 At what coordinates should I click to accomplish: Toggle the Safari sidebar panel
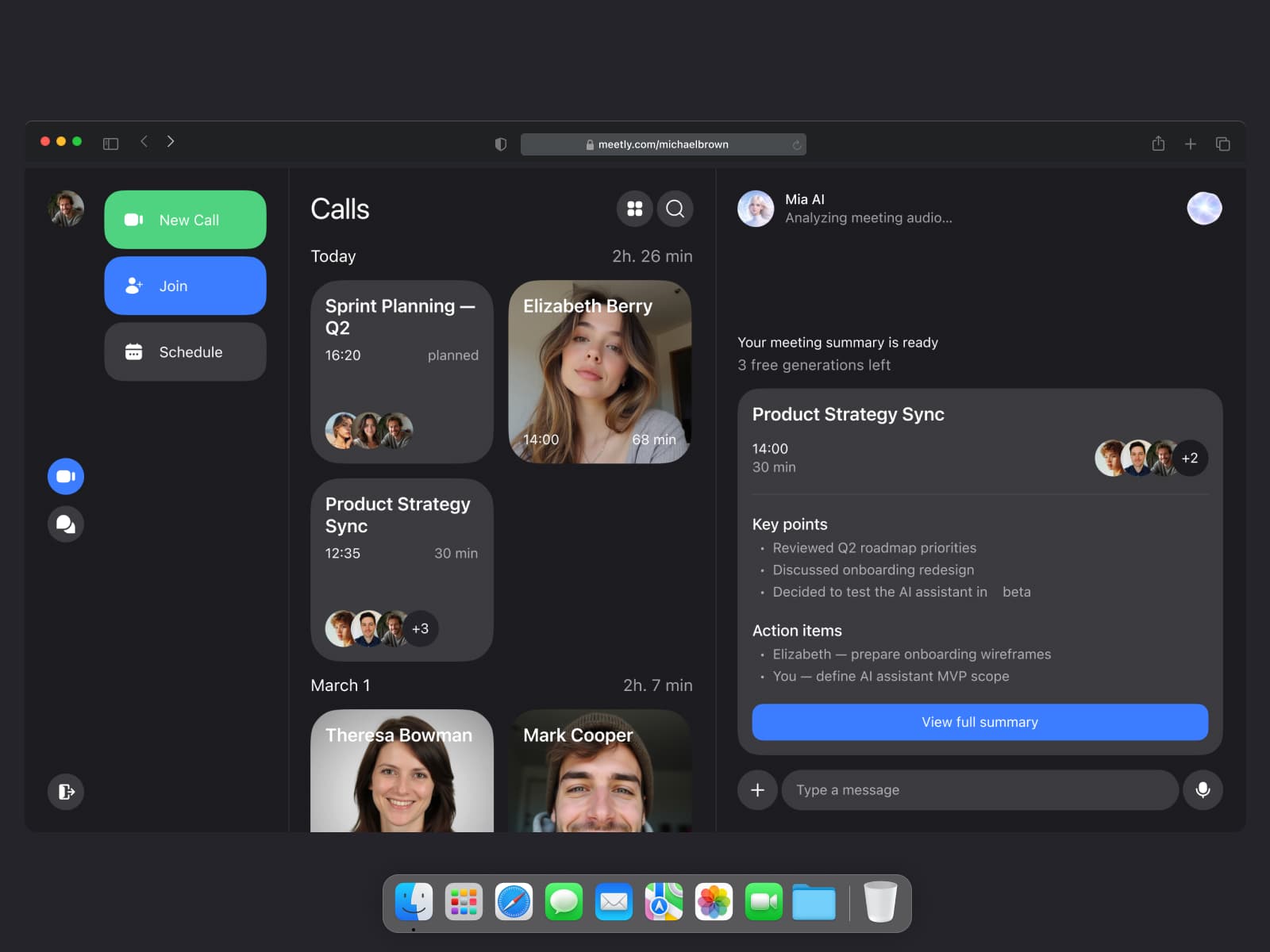coord(110,144)
